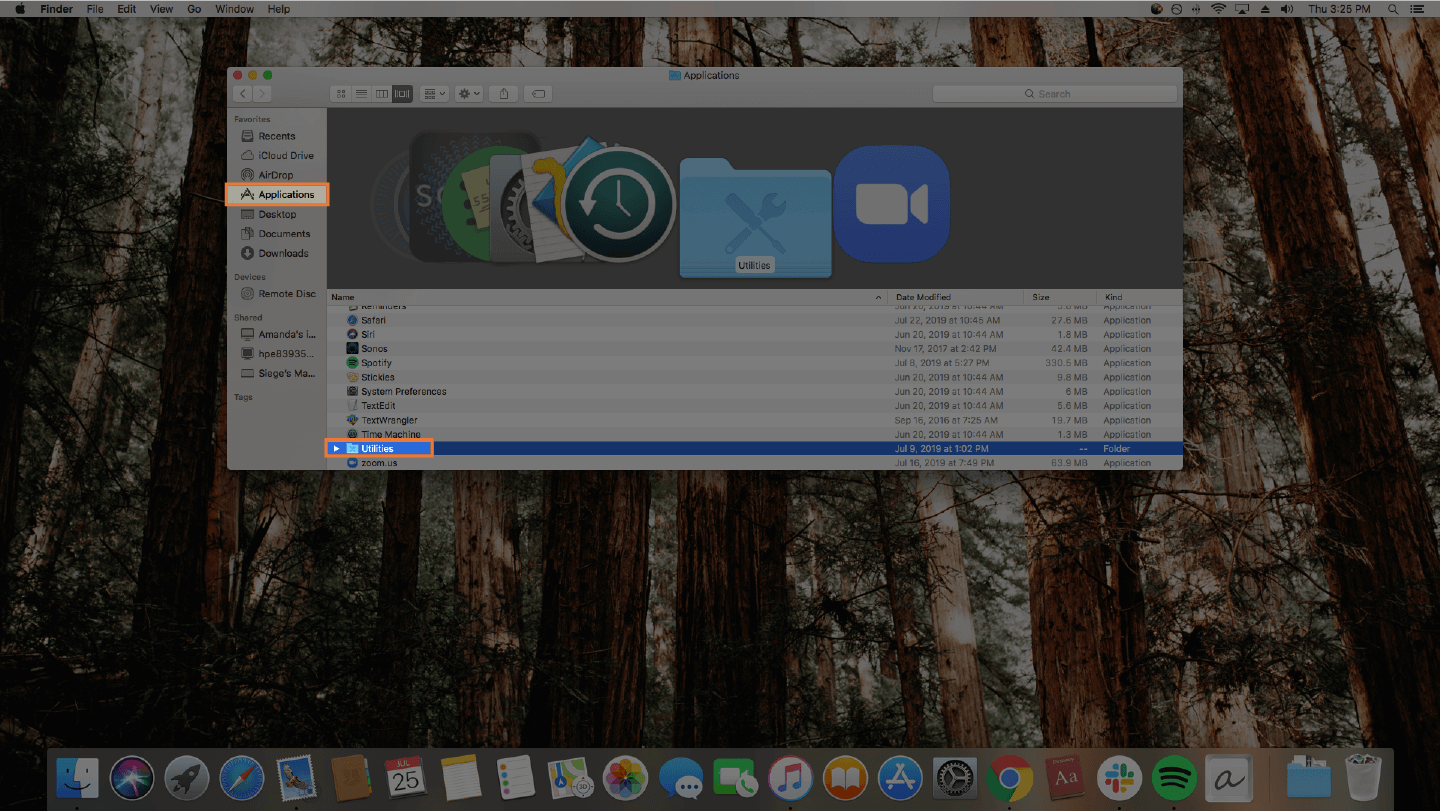Go forward with the right arrow button
This screenshot has width=1440, height=811.
[262, 93]
